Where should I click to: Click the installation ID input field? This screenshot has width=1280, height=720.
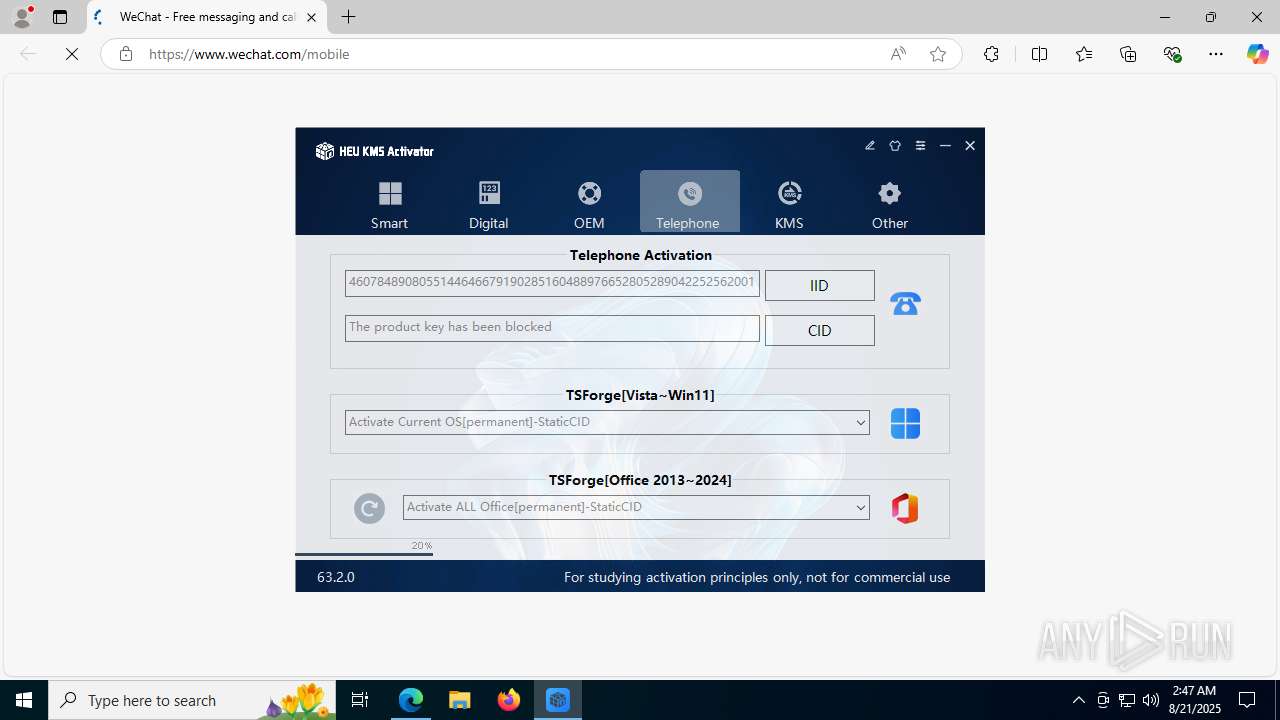[552, 283]
